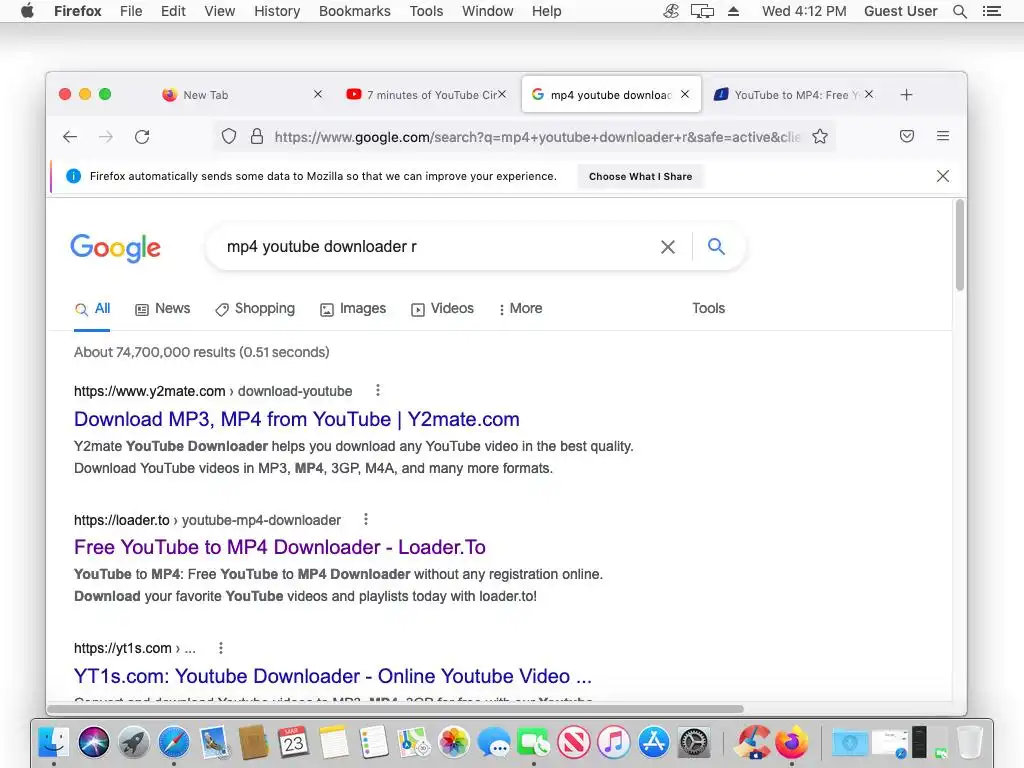Close the YouTube to MP4 tab
This screenshot has width=1024, height=768.
tap(869, 94)
